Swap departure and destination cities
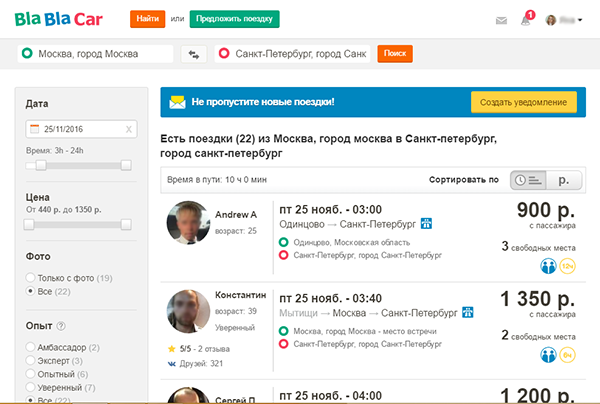 pyautogui.click(x=193, y=54)
